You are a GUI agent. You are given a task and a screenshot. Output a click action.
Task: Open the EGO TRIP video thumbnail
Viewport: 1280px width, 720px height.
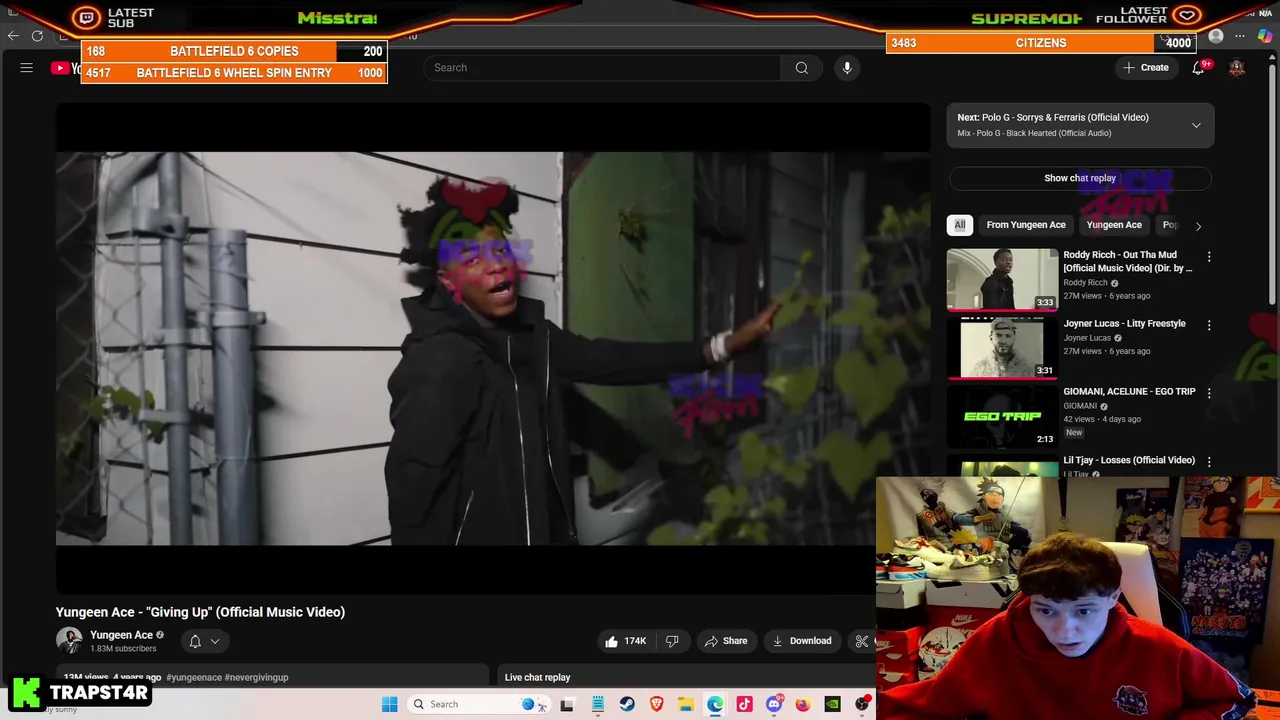click(1002, 415)
